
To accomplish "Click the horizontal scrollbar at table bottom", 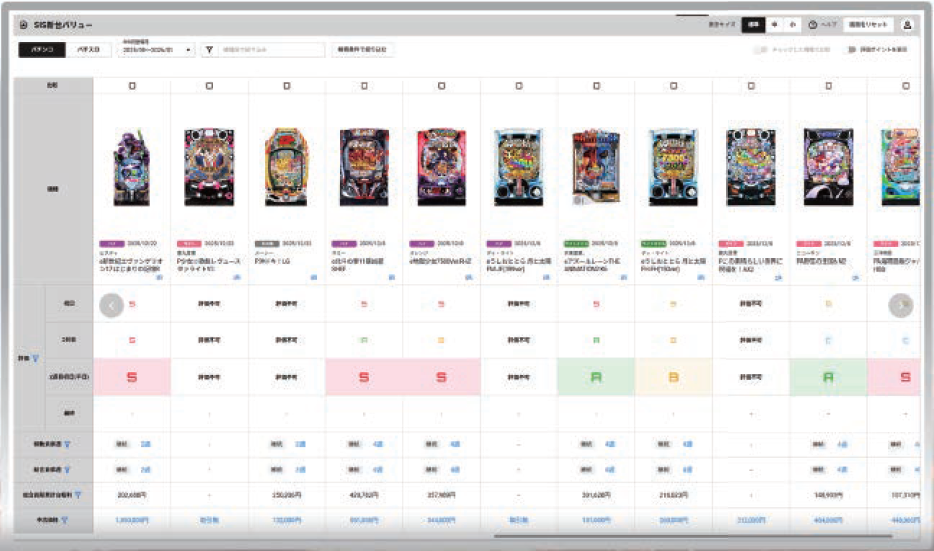I will coord(693,536).
